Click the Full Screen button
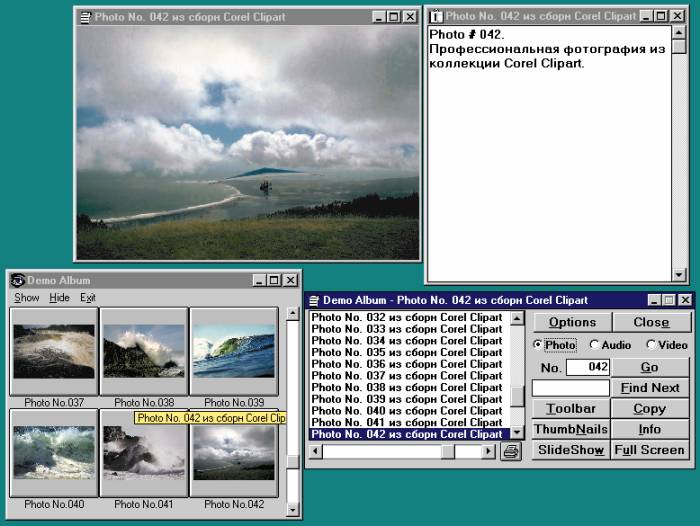The height and width of the screenshot is (526, 700). (x=650, y=450)
